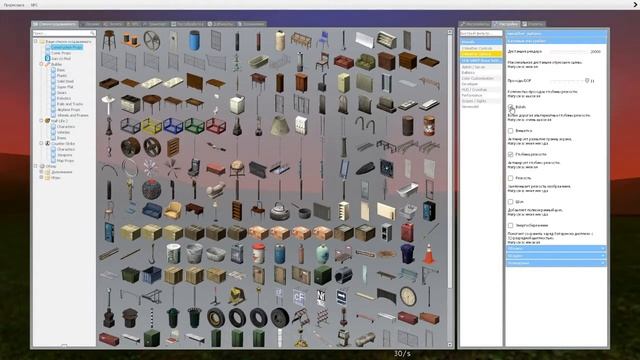Pick the red couch prop icon
The width and height of the screenshot is (640, 360).
tap(344, 62)
